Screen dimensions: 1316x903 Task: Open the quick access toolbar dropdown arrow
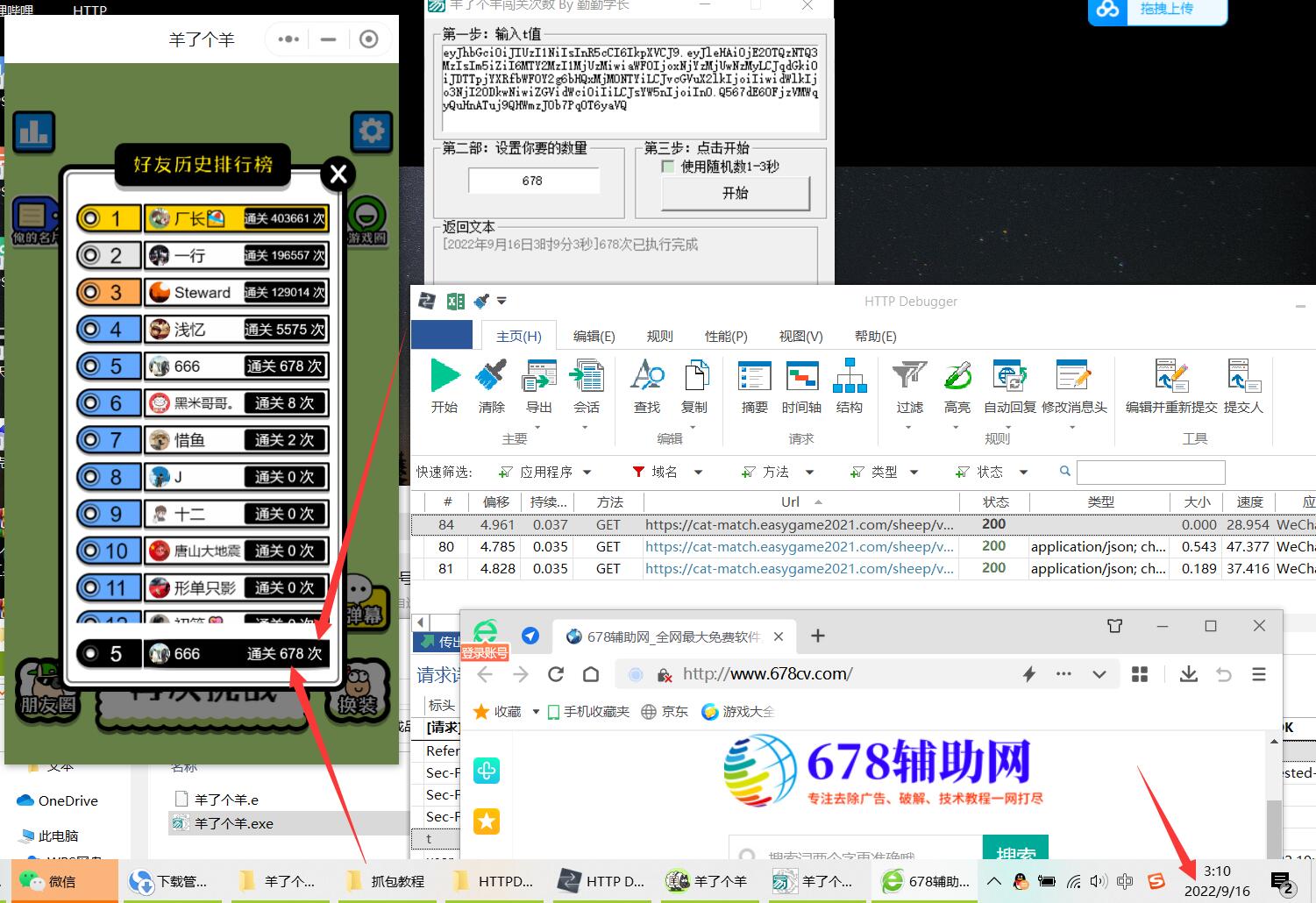pos(502,301)
